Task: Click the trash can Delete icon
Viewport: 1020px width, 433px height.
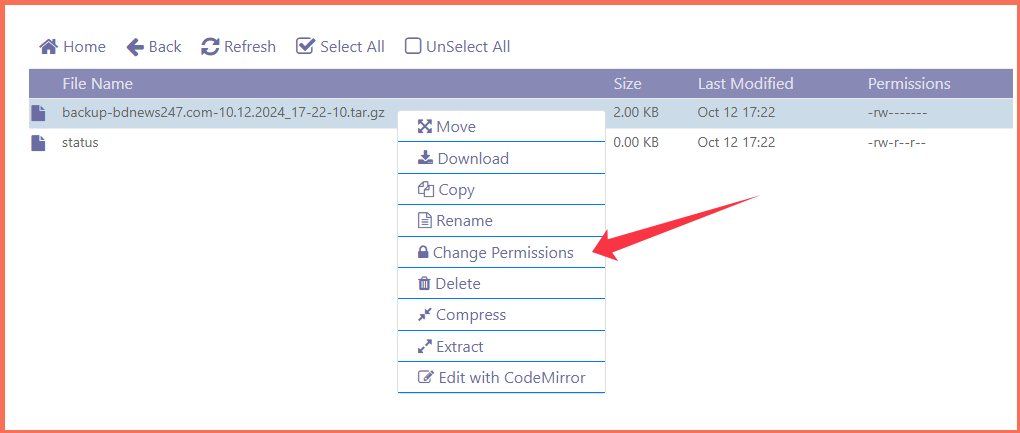Action: (424, 284)
